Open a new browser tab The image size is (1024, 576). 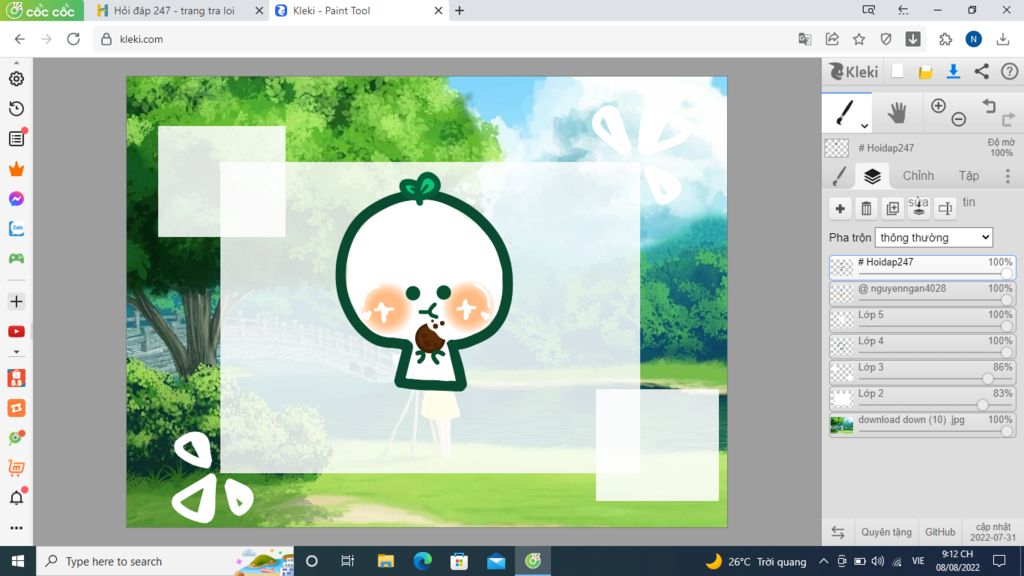point(459,10)
